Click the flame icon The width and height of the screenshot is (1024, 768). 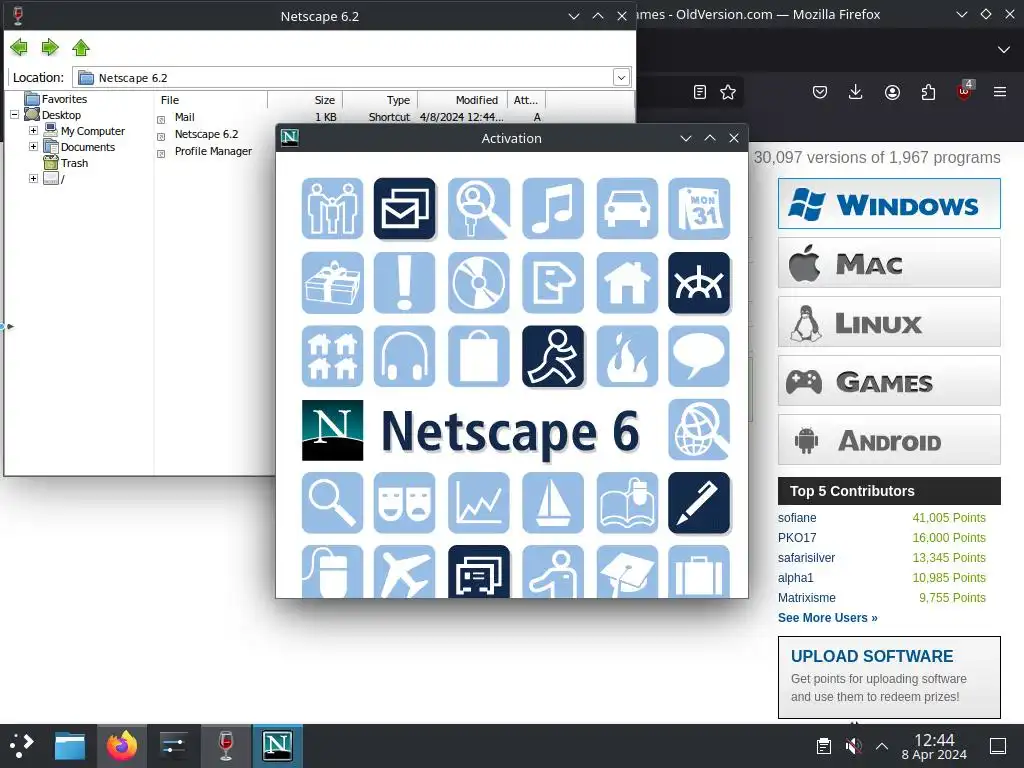(x=627, y=357)
